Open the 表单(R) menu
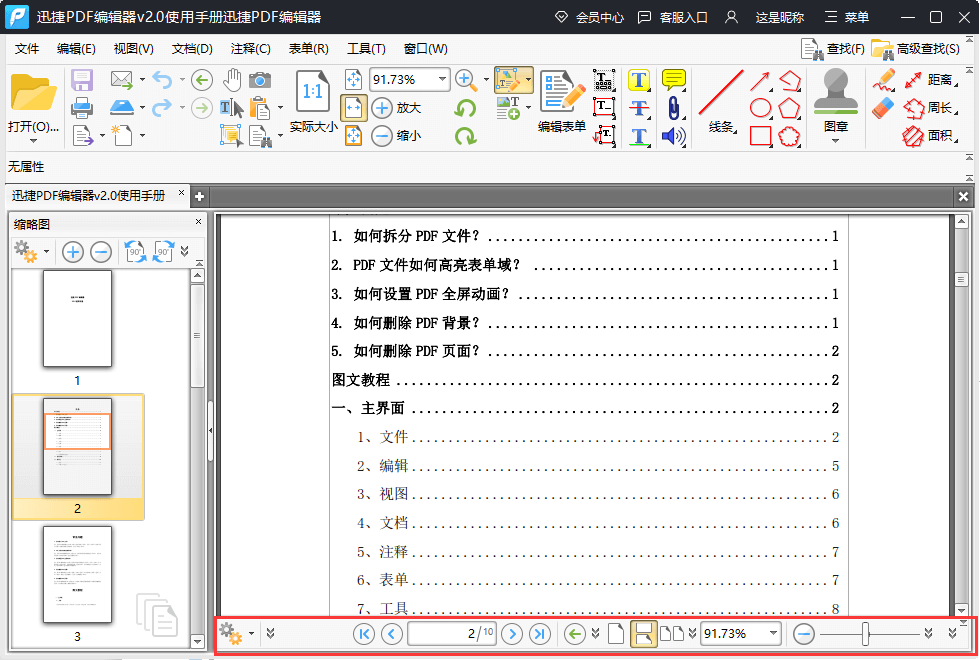 click(309, 49)
